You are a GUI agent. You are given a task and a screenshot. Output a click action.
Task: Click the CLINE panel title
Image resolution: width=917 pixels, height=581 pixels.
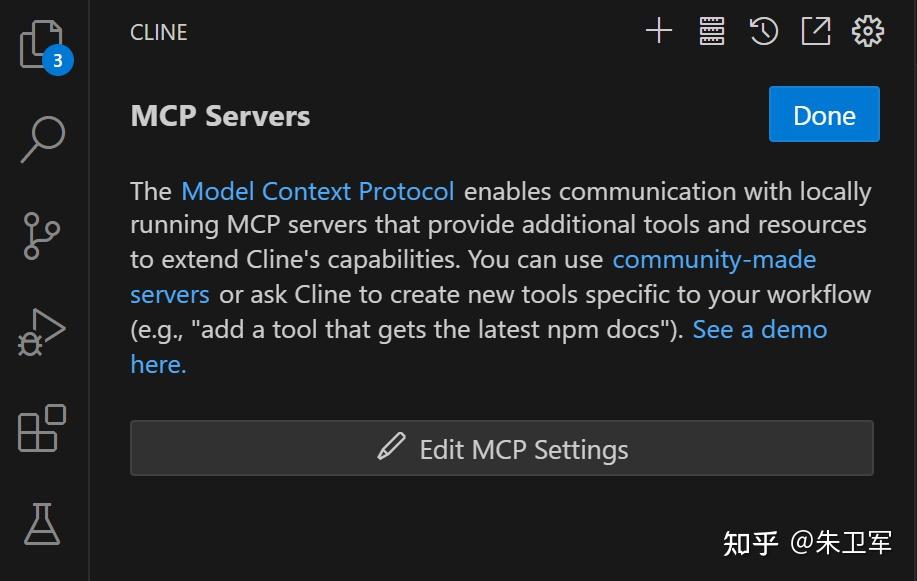(x=158, y=32)
